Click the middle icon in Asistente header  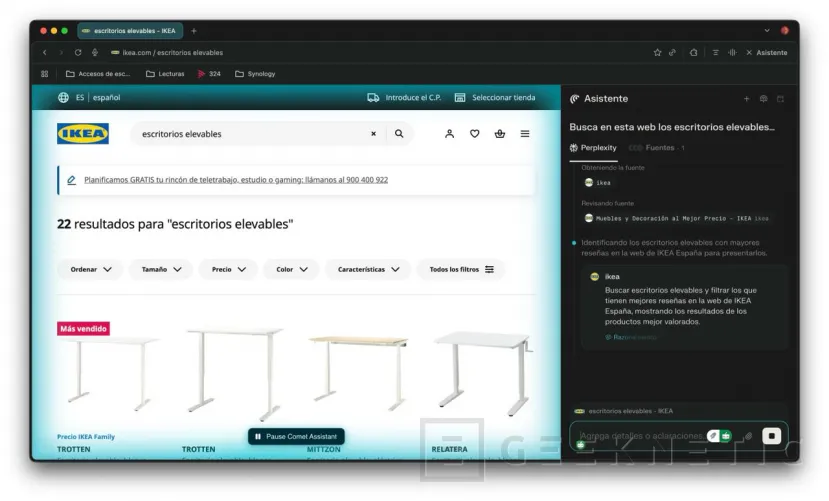pyautogui.click(x=763, y=99)
